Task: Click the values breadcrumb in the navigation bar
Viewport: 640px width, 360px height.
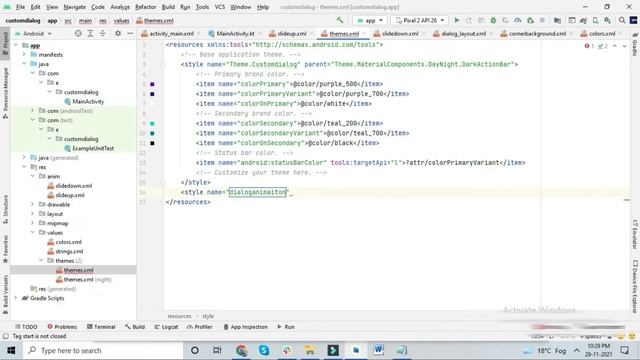Action: [121, 20]
